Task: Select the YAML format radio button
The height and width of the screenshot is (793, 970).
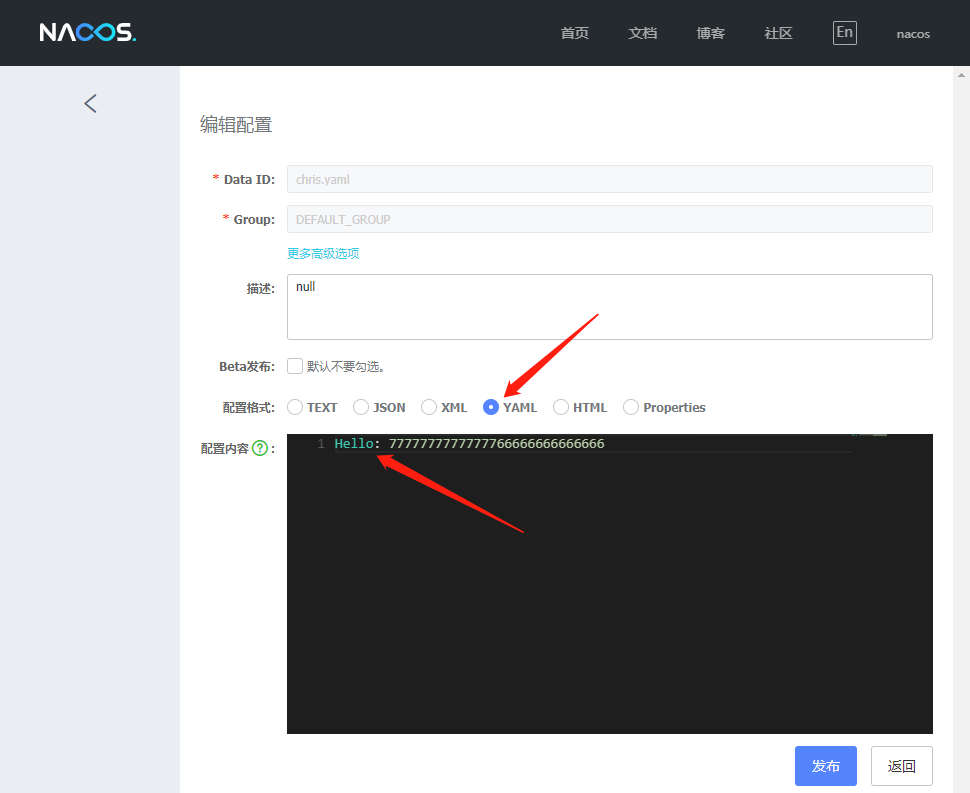Action: pos(491,407)
